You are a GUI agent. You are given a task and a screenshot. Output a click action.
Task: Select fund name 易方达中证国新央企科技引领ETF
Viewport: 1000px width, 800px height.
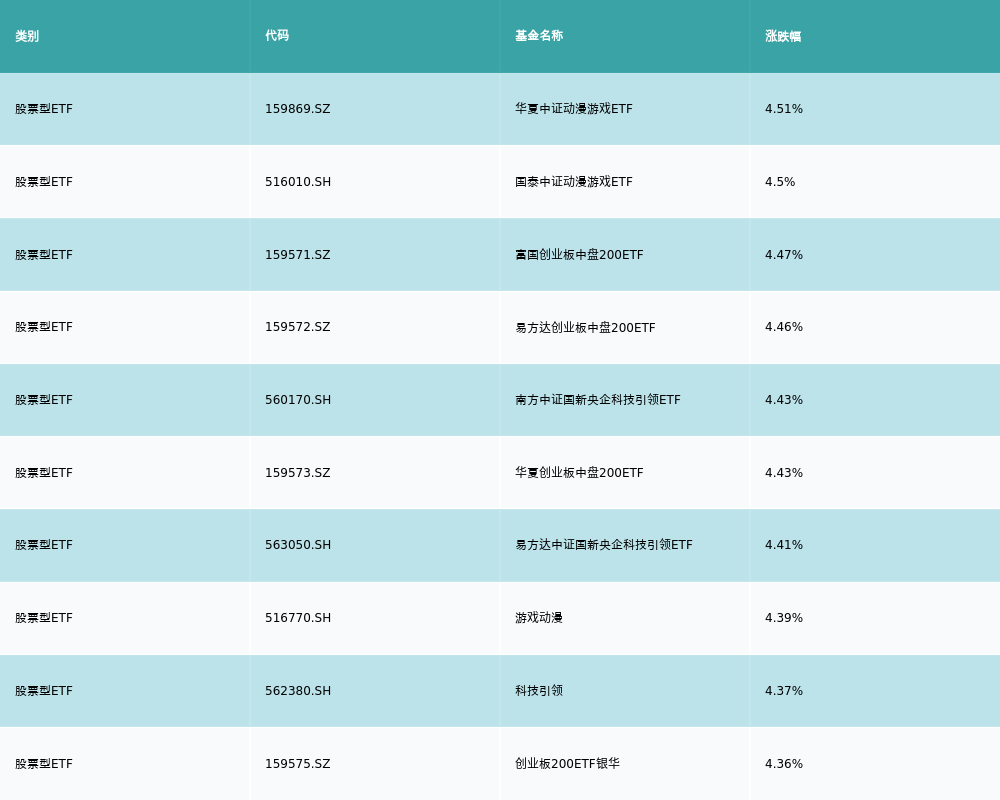(604, 545)
